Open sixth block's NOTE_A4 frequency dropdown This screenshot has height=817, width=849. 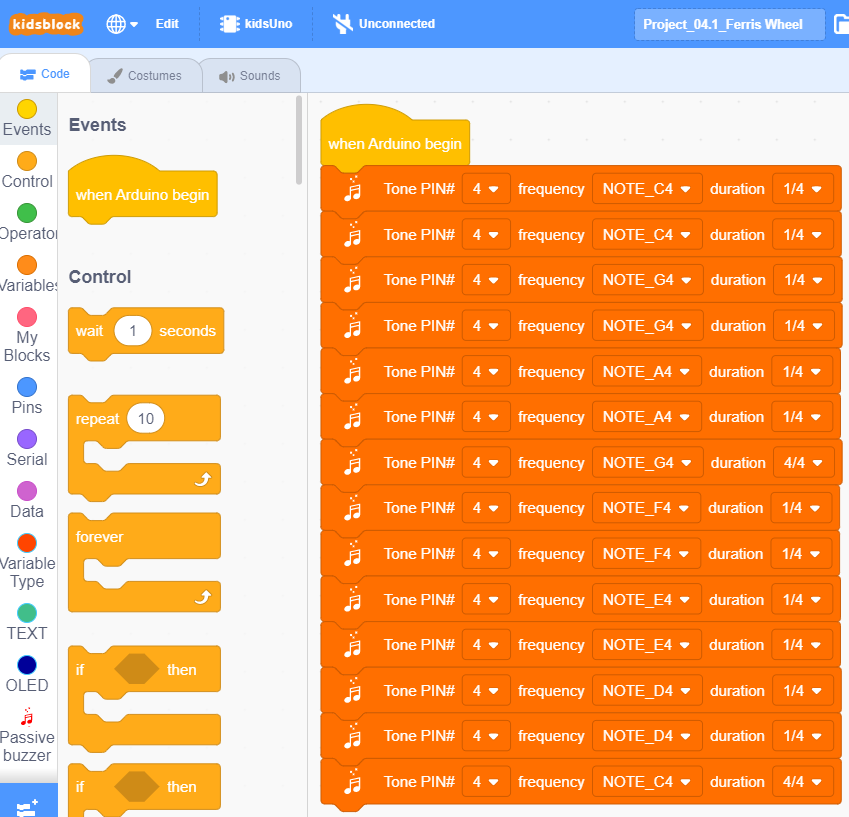[x=646, y=417]
